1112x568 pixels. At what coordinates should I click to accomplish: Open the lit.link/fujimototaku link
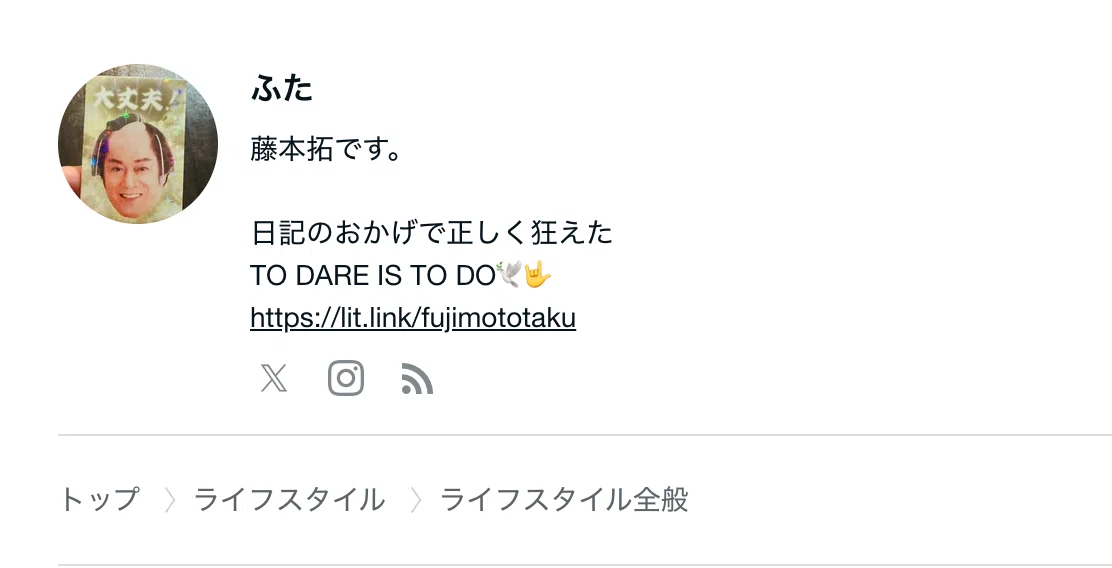pyautogui.click(x=413, y=318)
